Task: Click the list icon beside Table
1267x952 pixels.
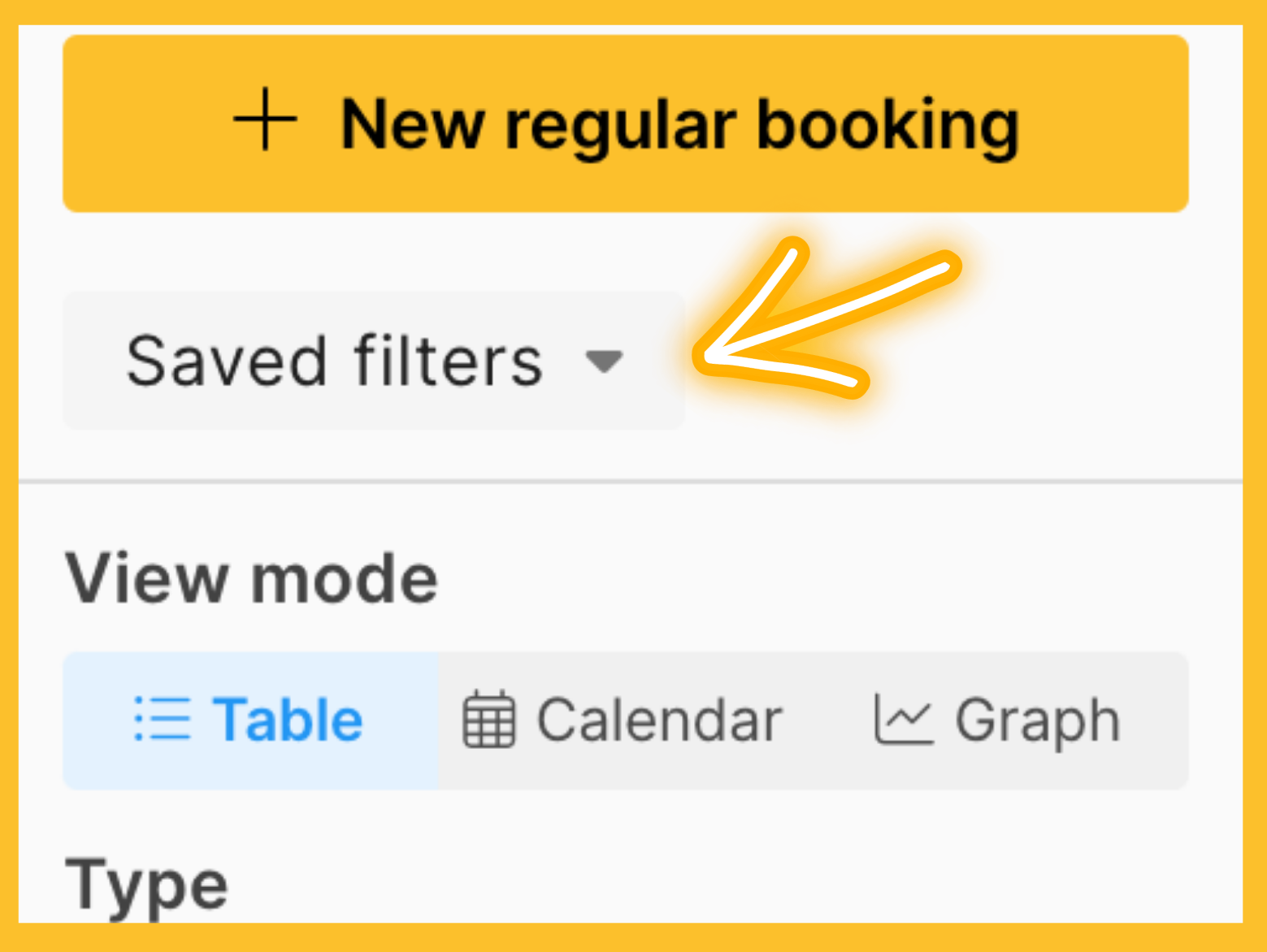Action: coord(163,719)
